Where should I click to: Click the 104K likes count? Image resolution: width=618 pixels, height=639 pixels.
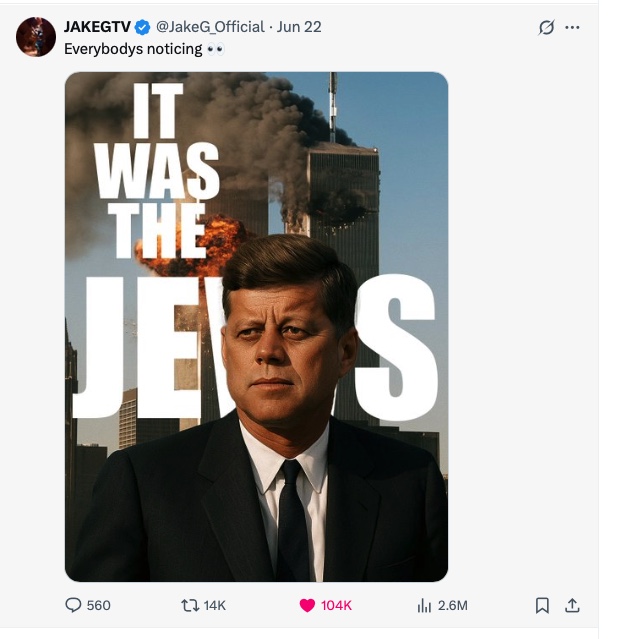tap(336, 605)
